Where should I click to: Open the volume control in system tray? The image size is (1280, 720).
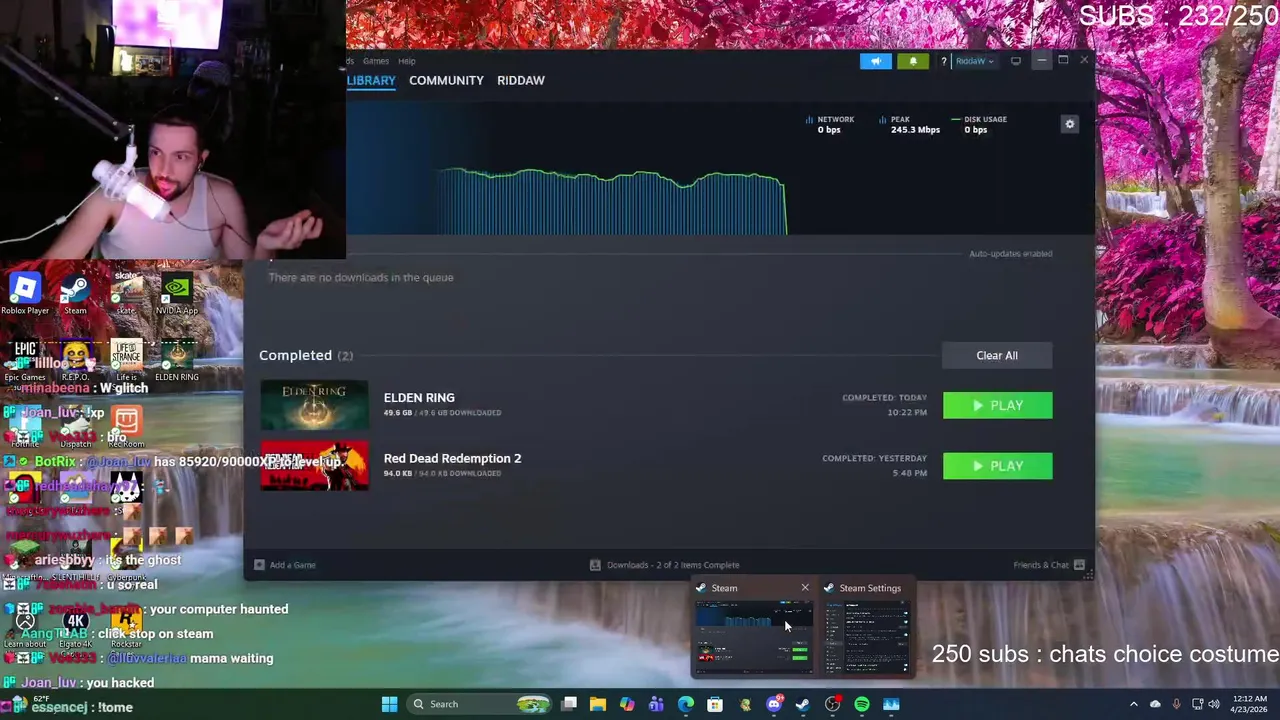point(1214,704)
